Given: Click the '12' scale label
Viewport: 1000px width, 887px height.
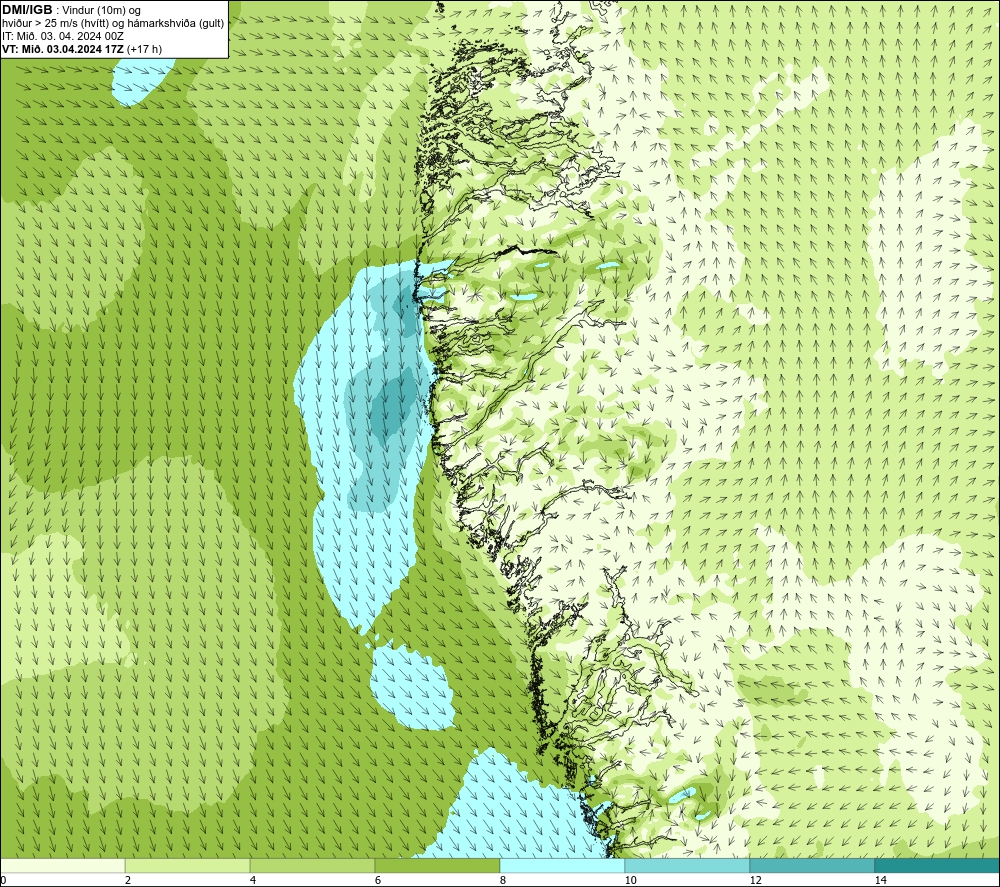Looking at the screenshot, I should (755, 880).
